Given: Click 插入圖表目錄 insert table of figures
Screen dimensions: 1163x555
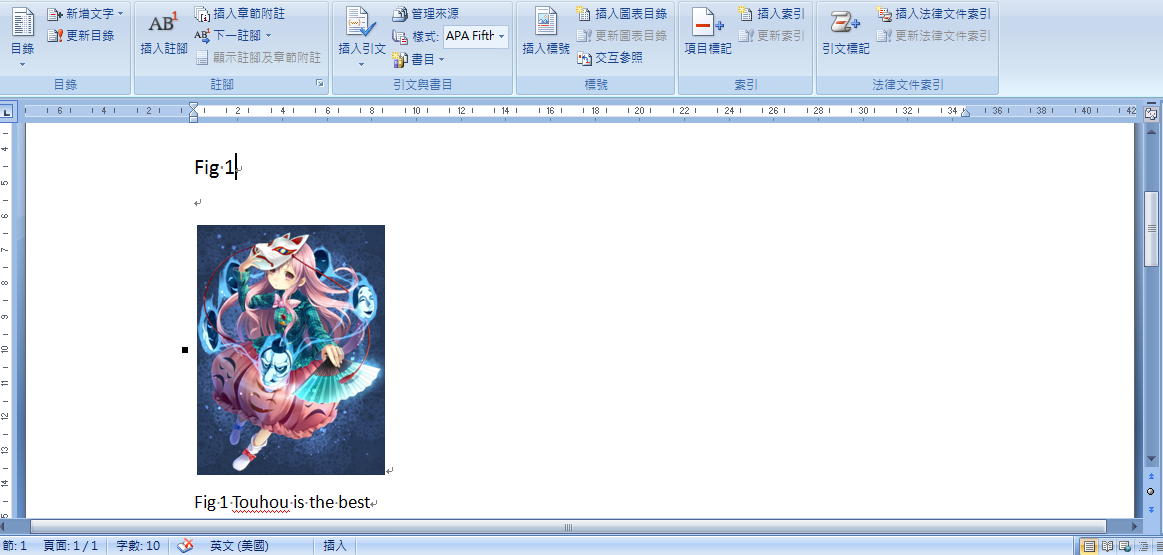Looking at the screenshot, I should pos(622,13).
